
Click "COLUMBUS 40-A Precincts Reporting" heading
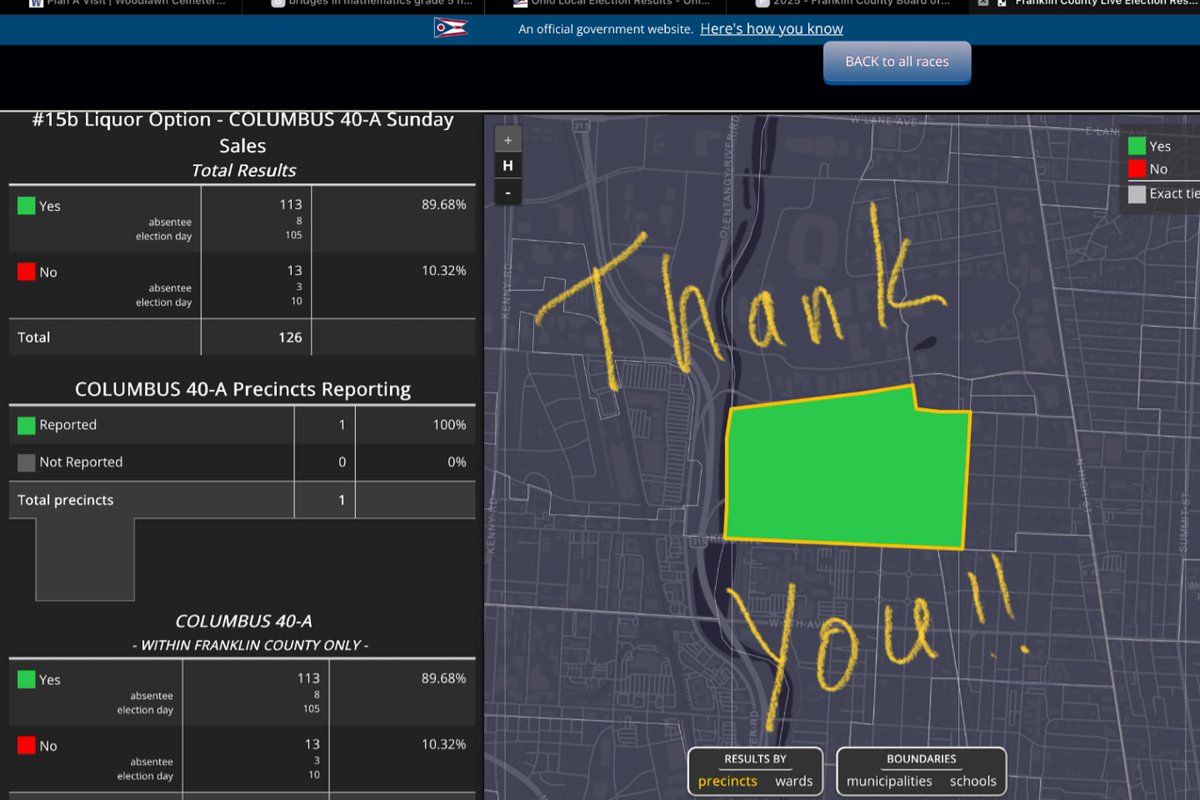click(x=243, y=389)
